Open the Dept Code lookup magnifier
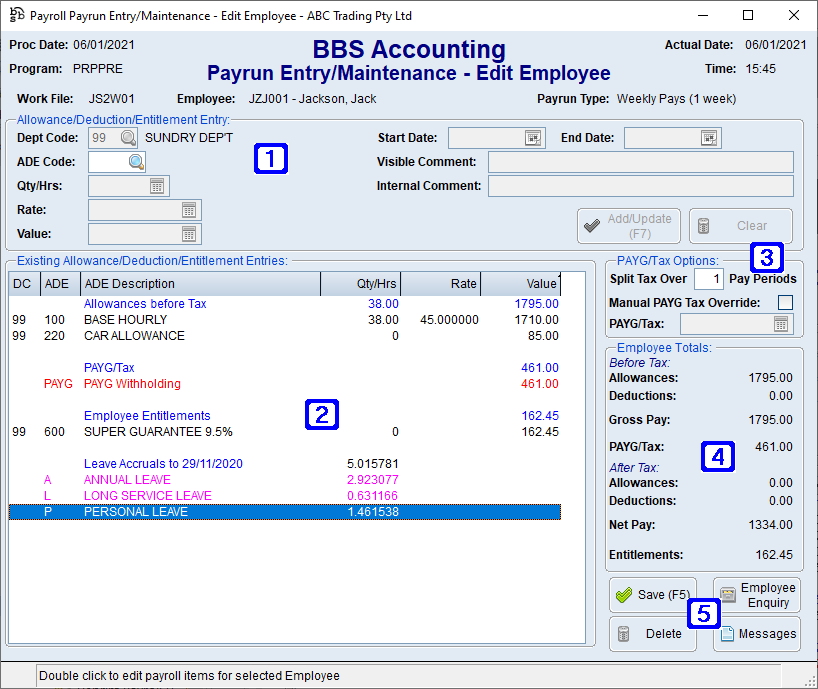The width and height of the screenshot is (818, 689). tap(126, 138)
